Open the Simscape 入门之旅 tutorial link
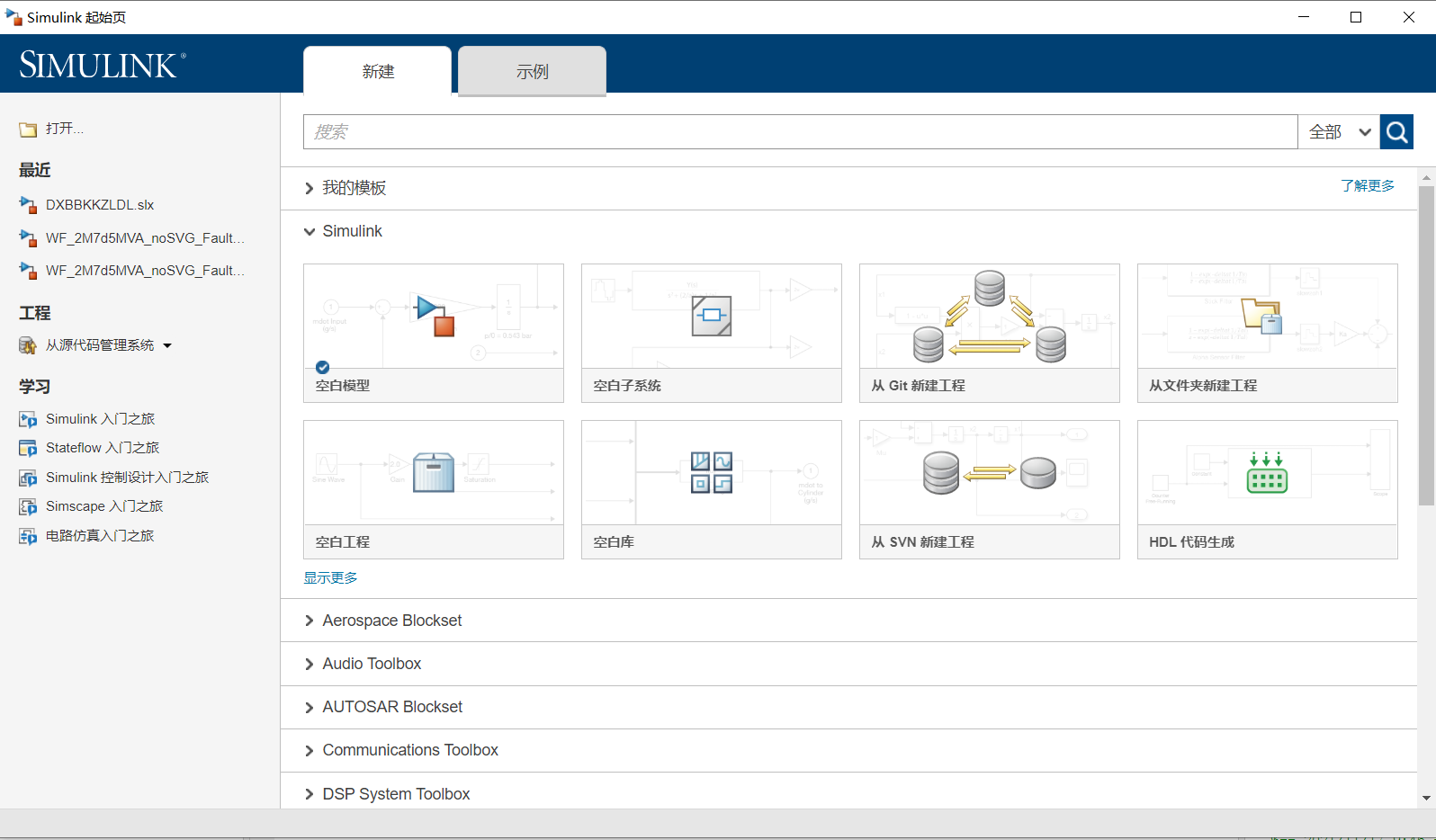Image resolution: width=1436 pixels, height=840 pixels. pos(104,506)
